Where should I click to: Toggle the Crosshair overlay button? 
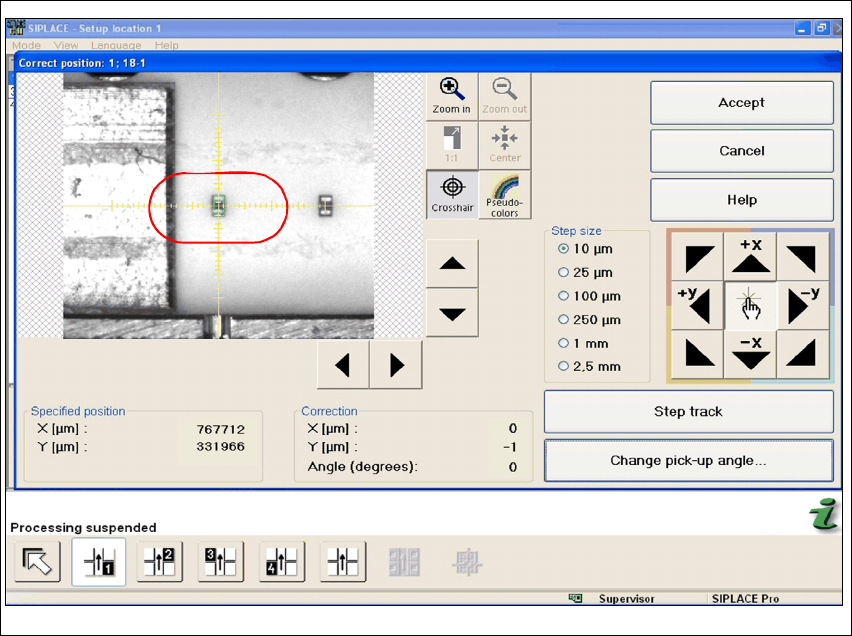coord(452,194)
